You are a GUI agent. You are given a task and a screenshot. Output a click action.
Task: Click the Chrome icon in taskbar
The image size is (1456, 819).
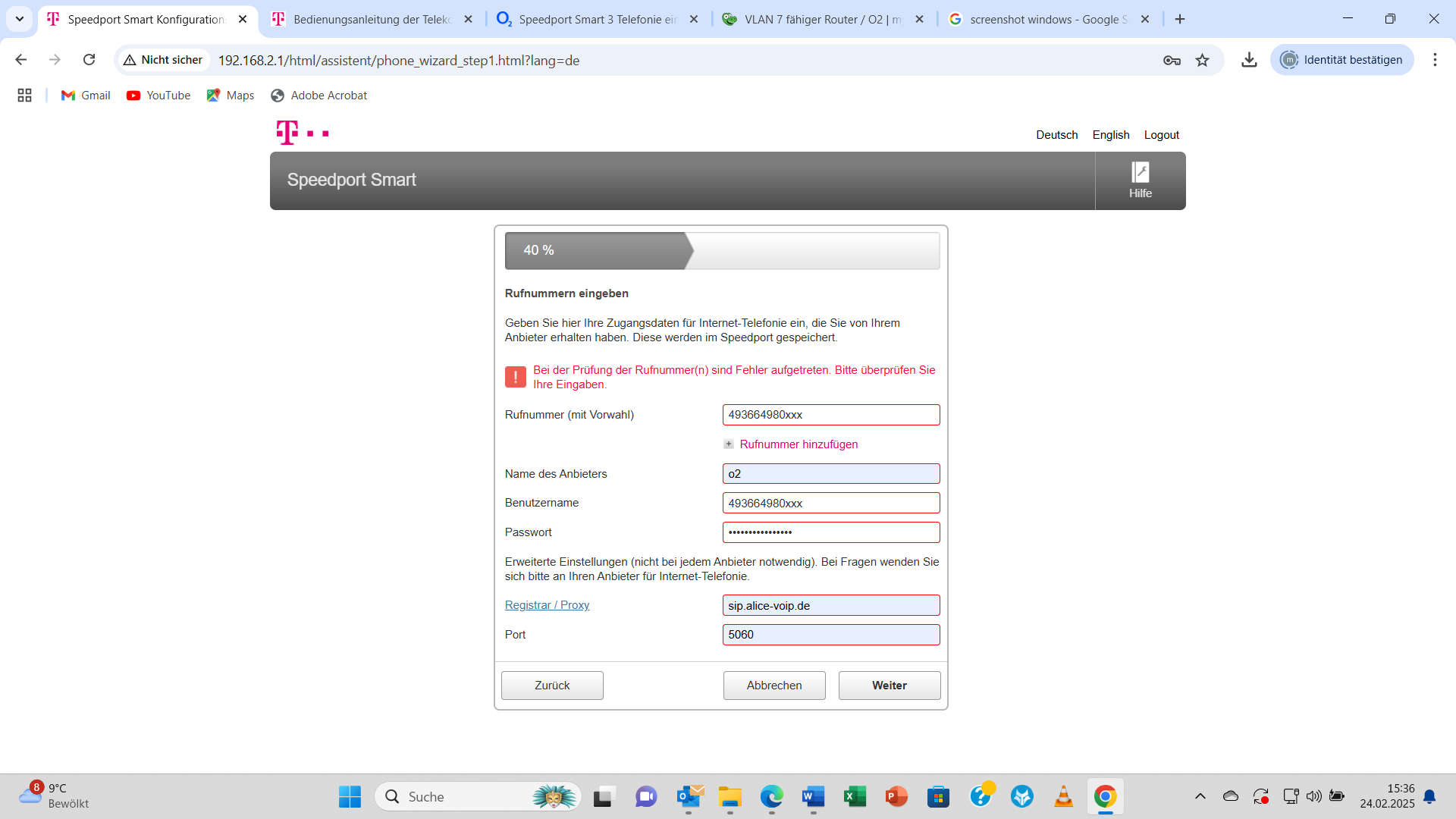point(1105,796)
